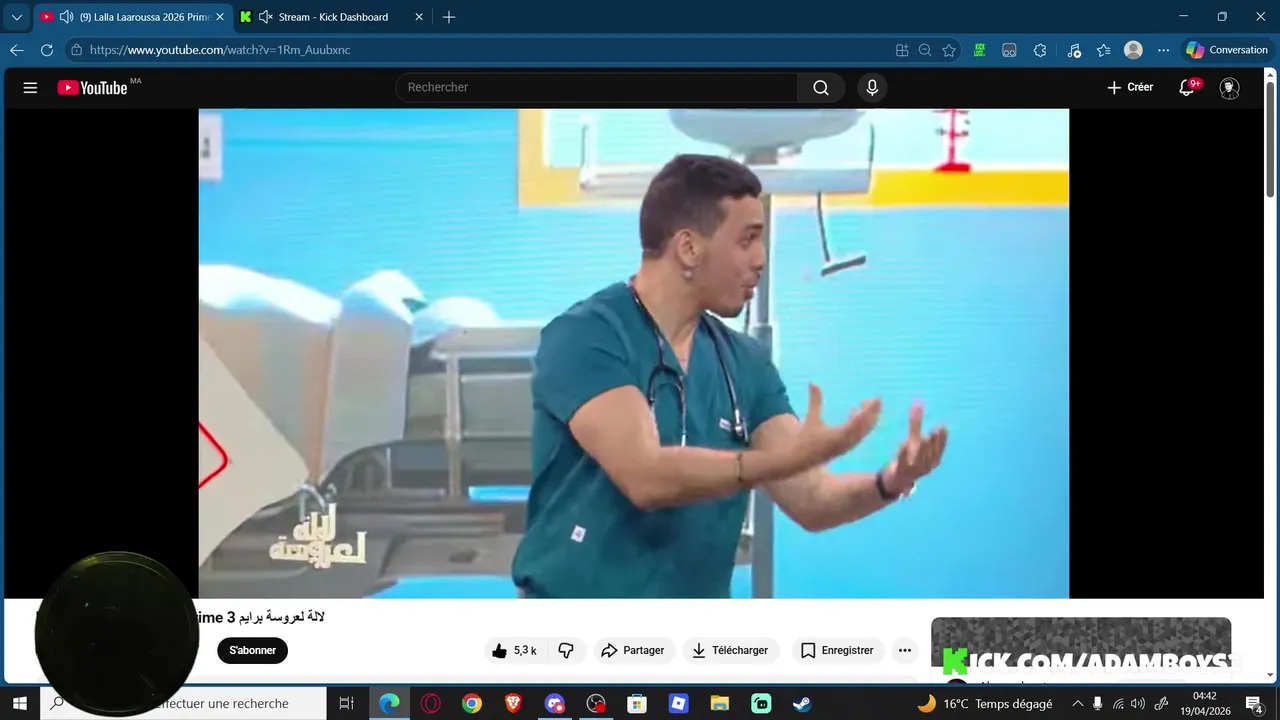
Task: Open Roblox from the taskbar
Action: 678,704
